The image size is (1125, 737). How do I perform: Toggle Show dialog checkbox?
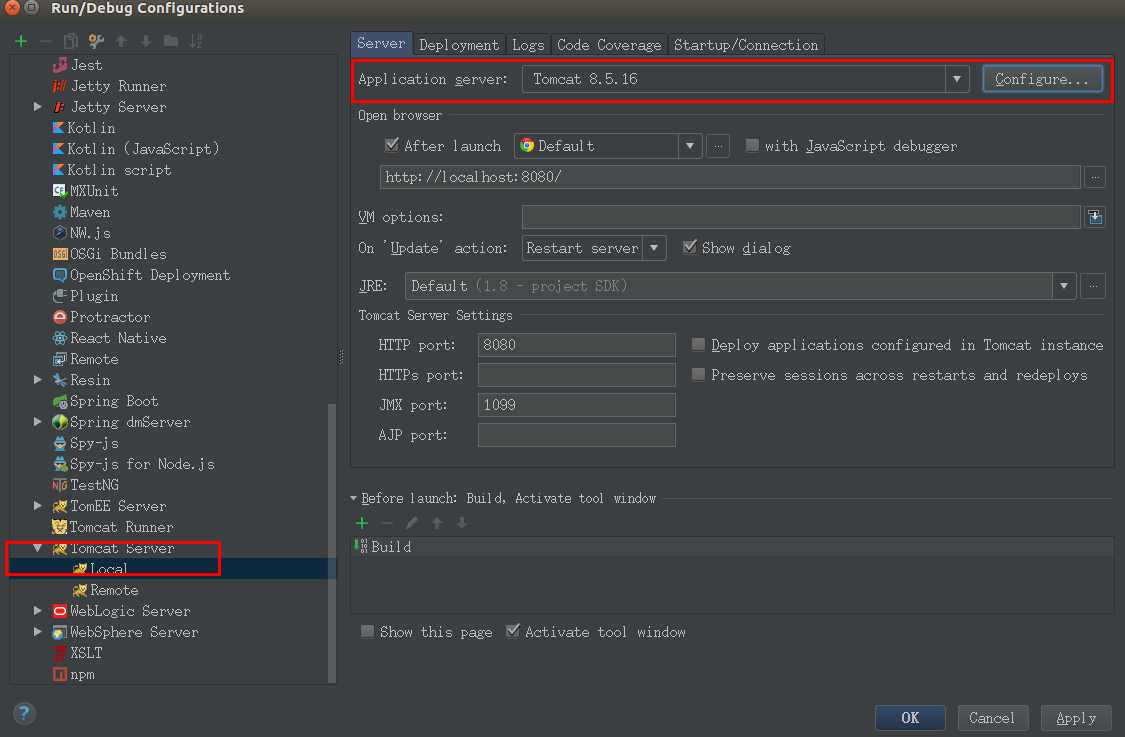click(x=689, y=248)
